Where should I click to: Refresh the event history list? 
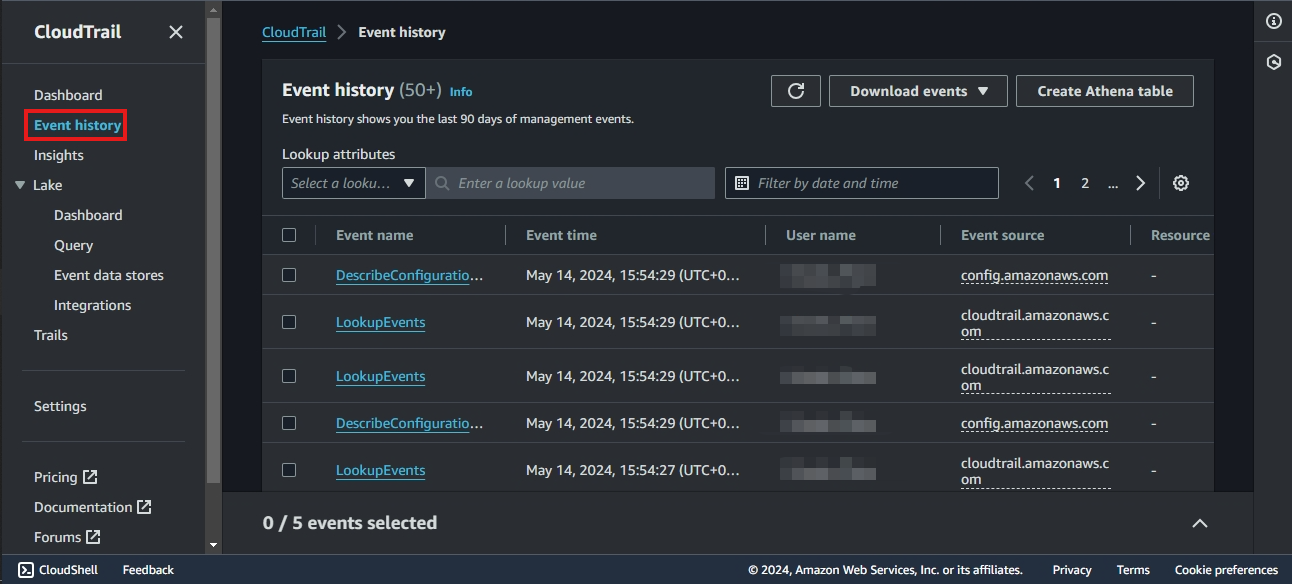pos(796,91)
